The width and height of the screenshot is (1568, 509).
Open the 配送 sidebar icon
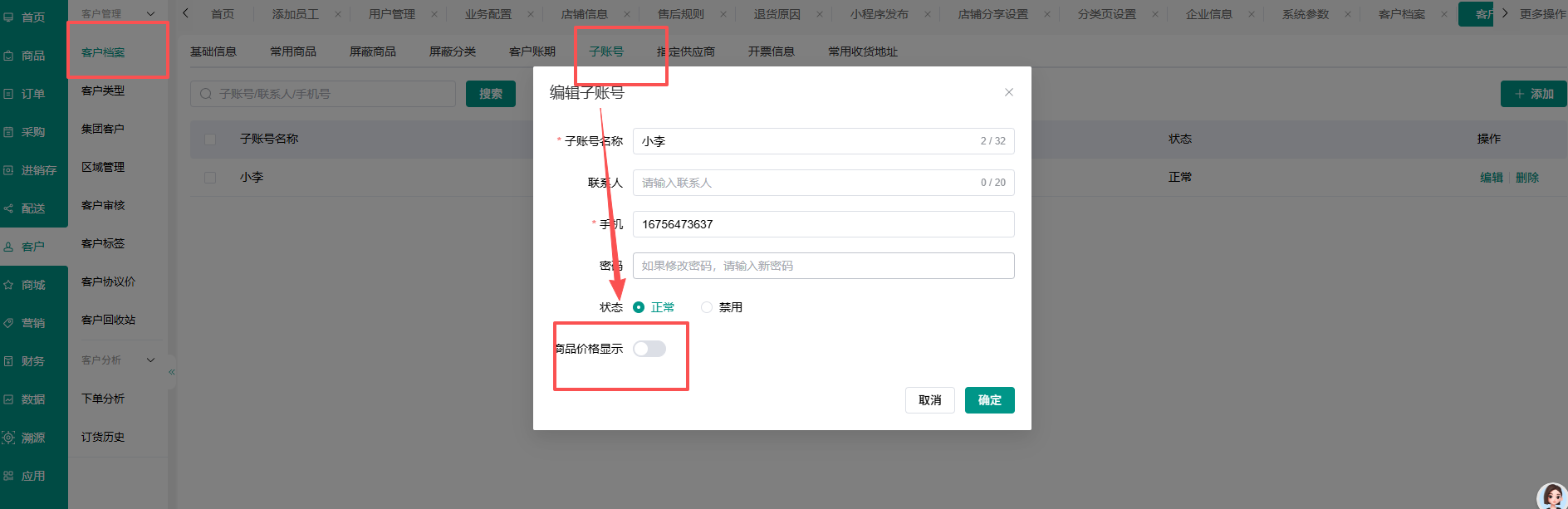click(8, 208)
